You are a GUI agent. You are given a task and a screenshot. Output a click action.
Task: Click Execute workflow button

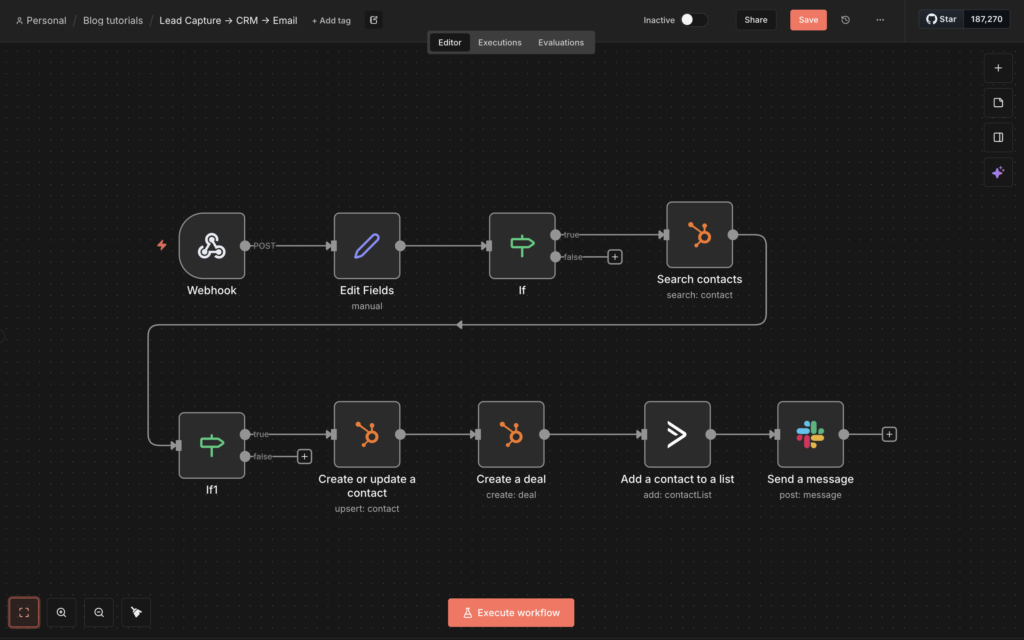coord(511,613)
